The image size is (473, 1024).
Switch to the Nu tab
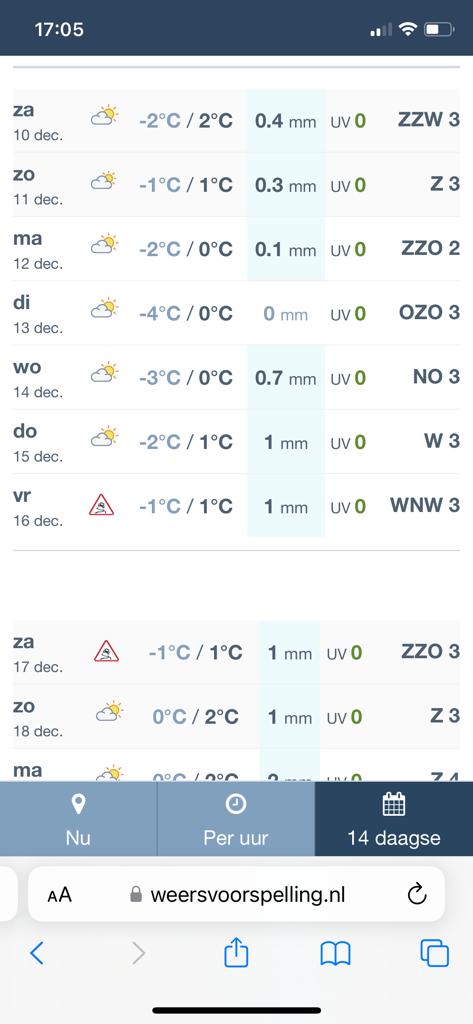click(x=78, y=819)
